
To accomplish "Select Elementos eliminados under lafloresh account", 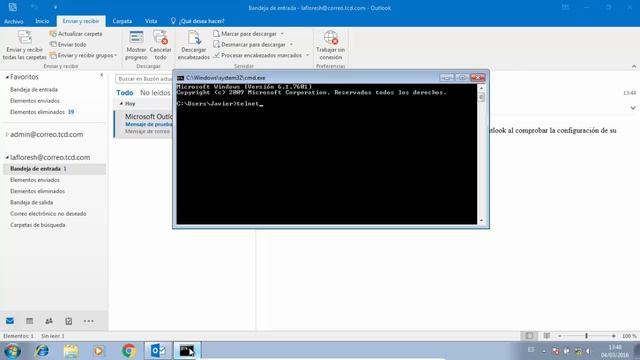I will [x=38, y=191].
